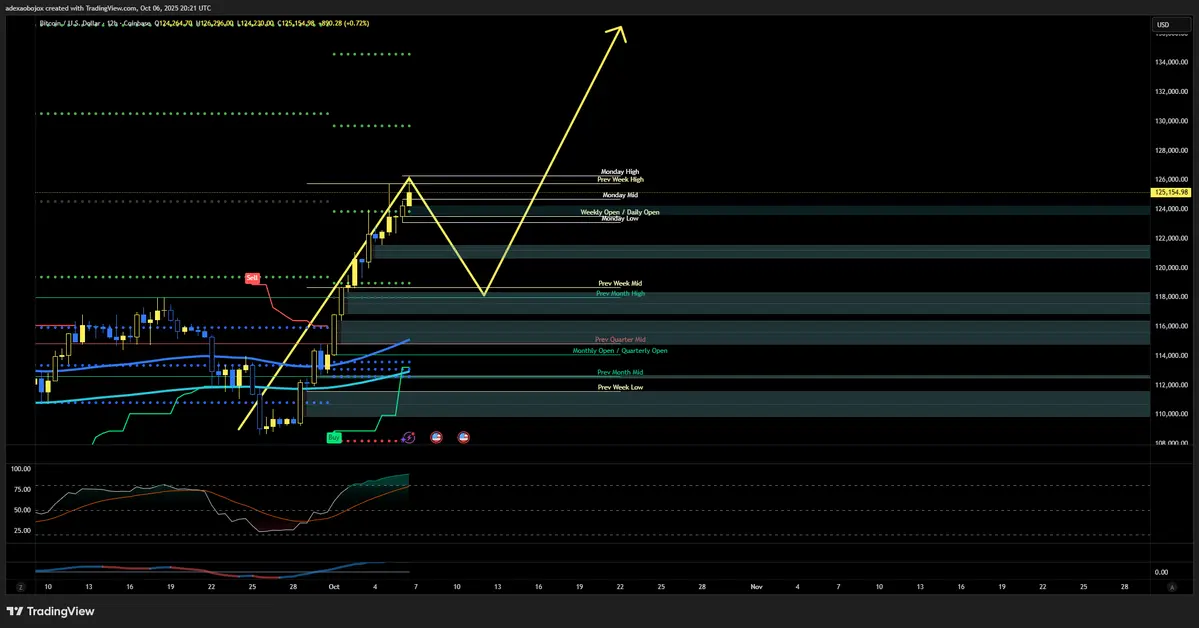This screenshot has height=628, width=1199.
Task: Click the 134,000.00 price axis label
Action: pyautogui.click(x=1171, y=63)
